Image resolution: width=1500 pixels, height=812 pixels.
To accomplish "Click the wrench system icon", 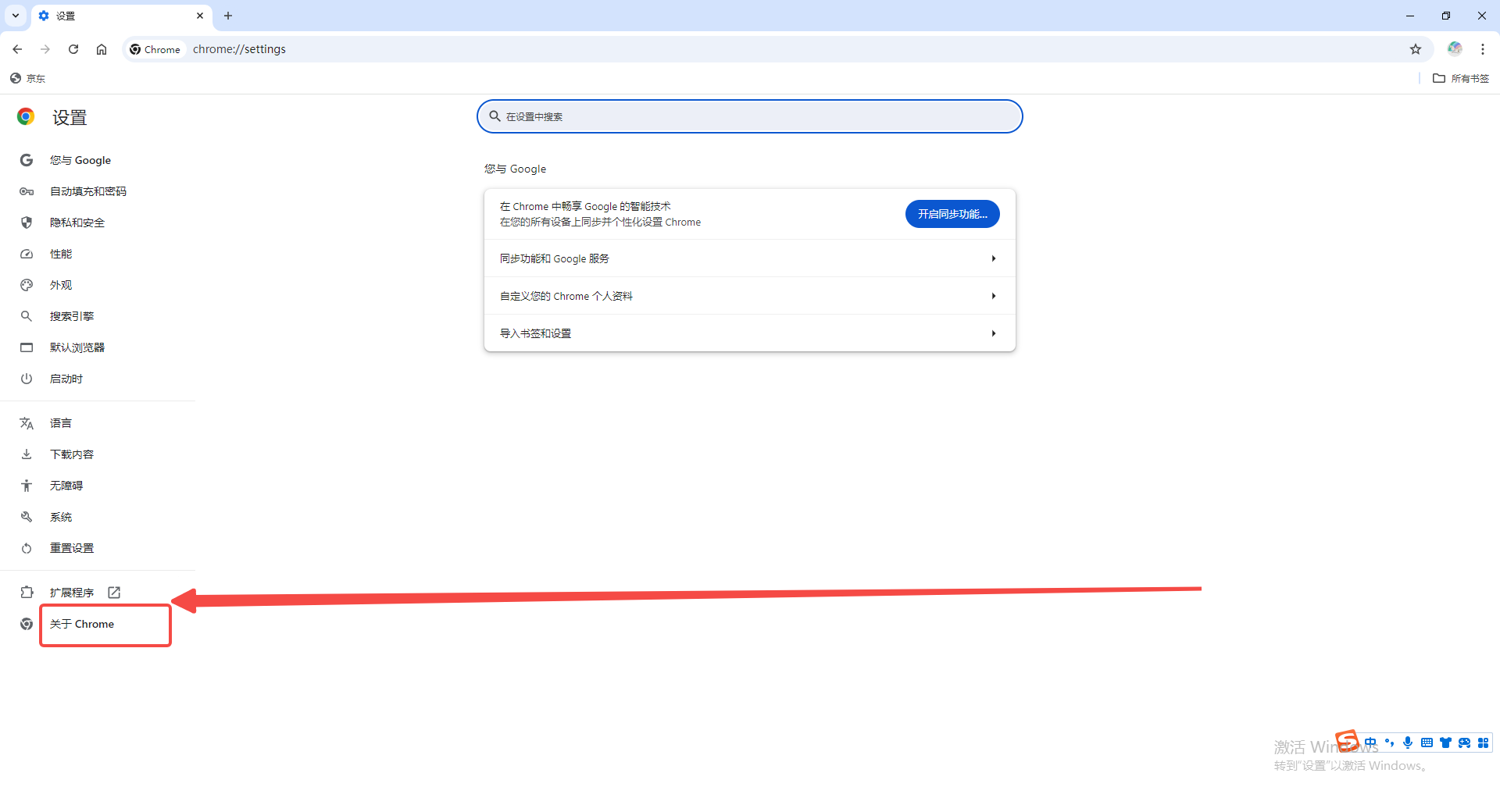I will [x=27, y=517].
